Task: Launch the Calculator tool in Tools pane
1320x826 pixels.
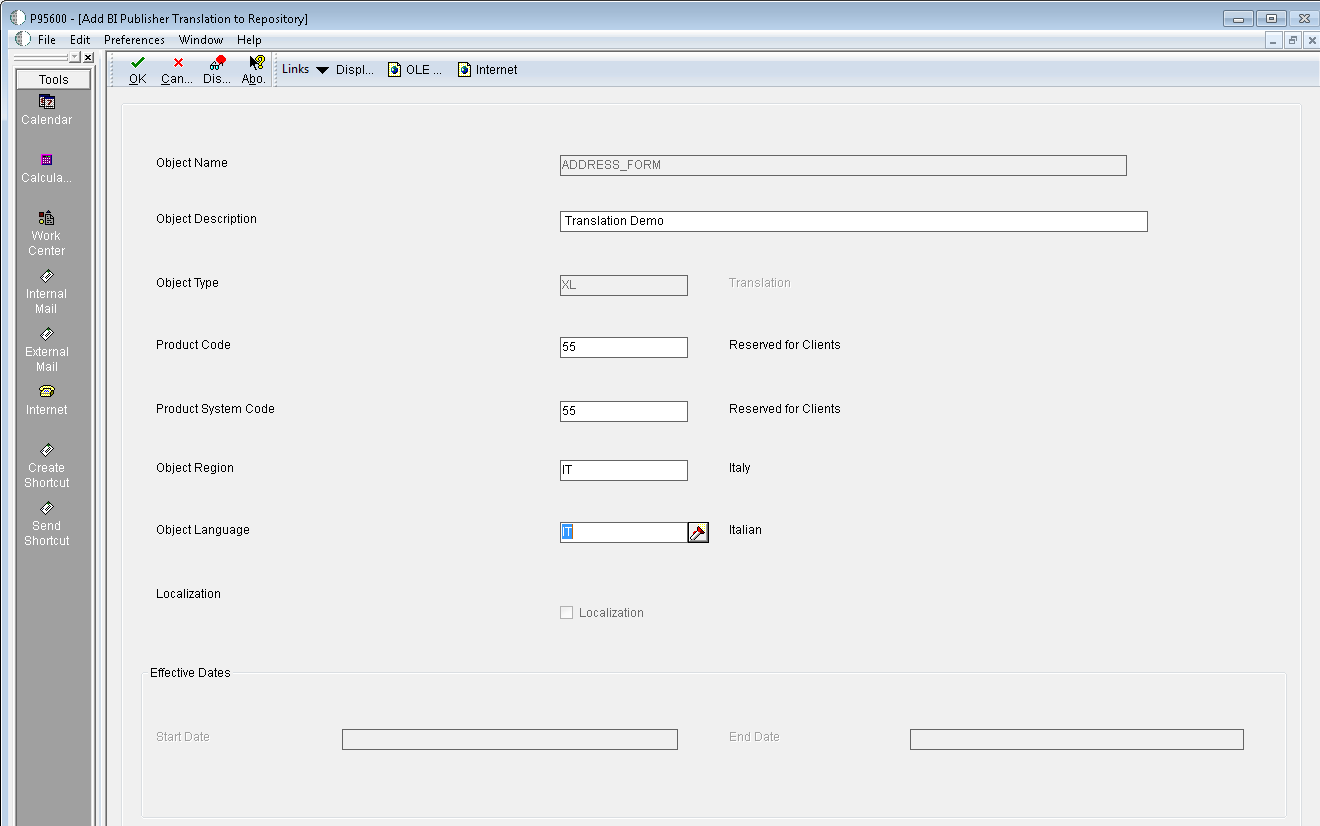Action: click(x=47, y=168)
